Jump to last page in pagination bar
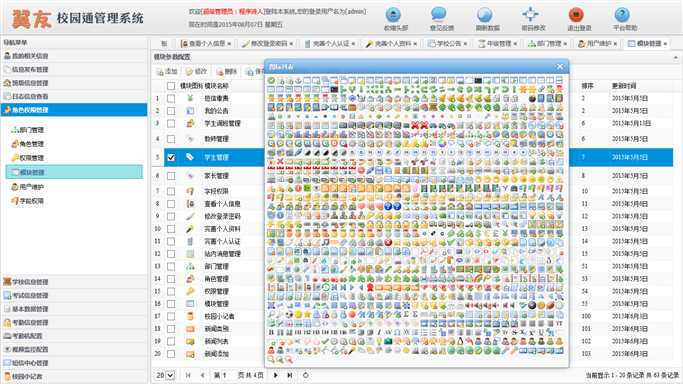This screenshot has width=683, height=384. [x=289, y=375]
